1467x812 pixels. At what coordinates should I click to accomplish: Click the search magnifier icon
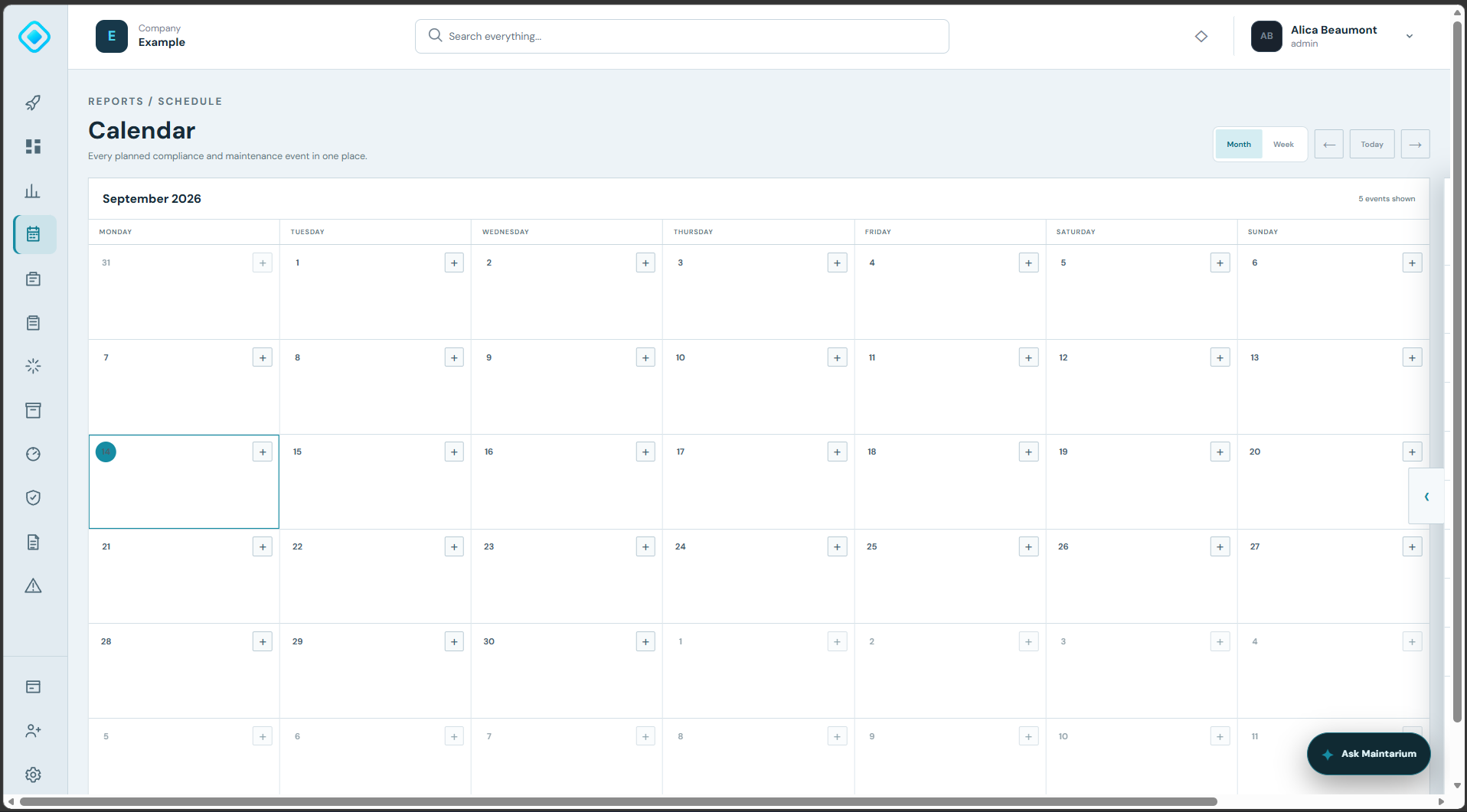(435, 35)
